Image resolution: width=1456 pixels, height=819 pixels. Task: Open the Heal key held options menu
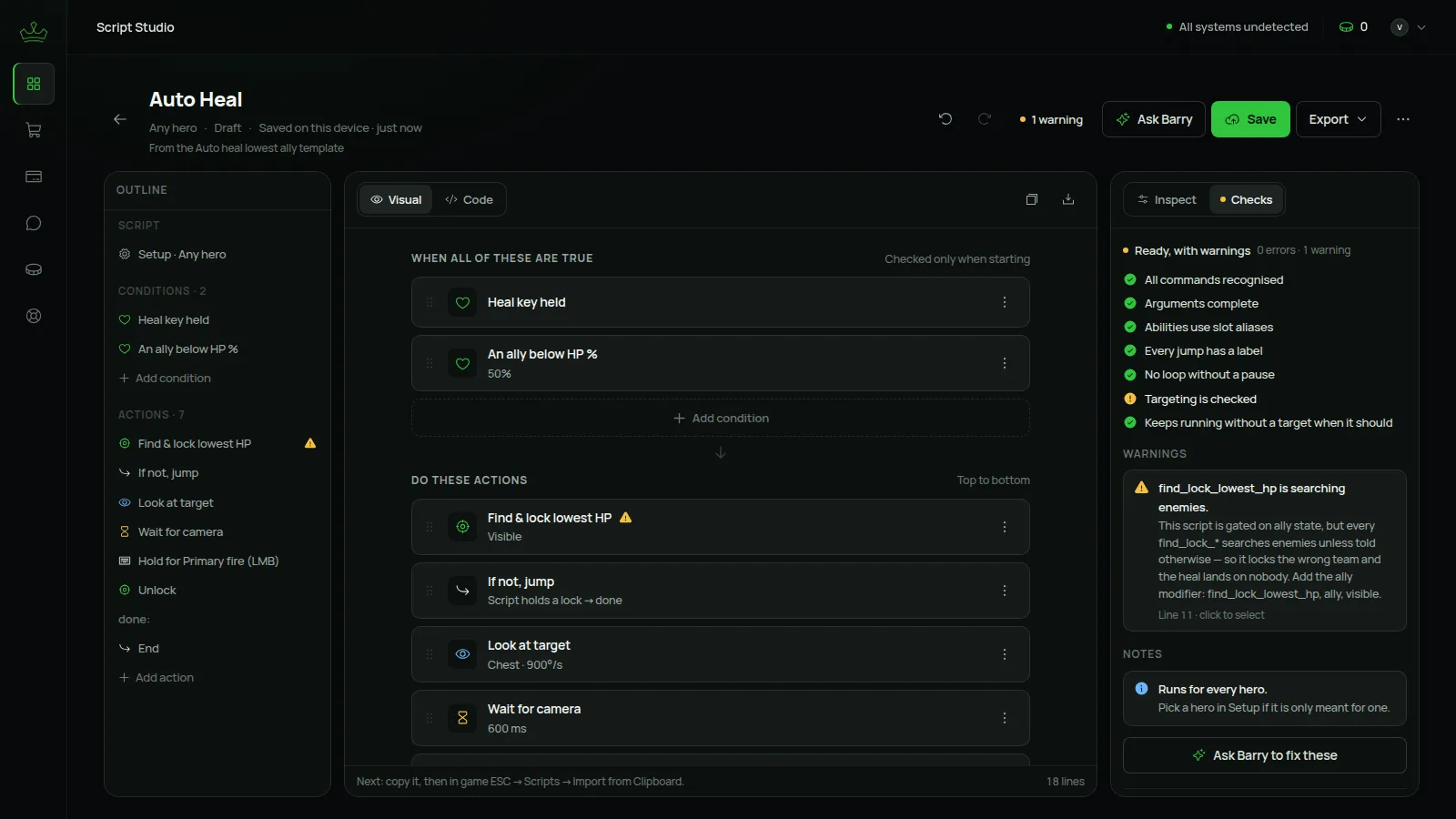click(x=1005, y=302)
